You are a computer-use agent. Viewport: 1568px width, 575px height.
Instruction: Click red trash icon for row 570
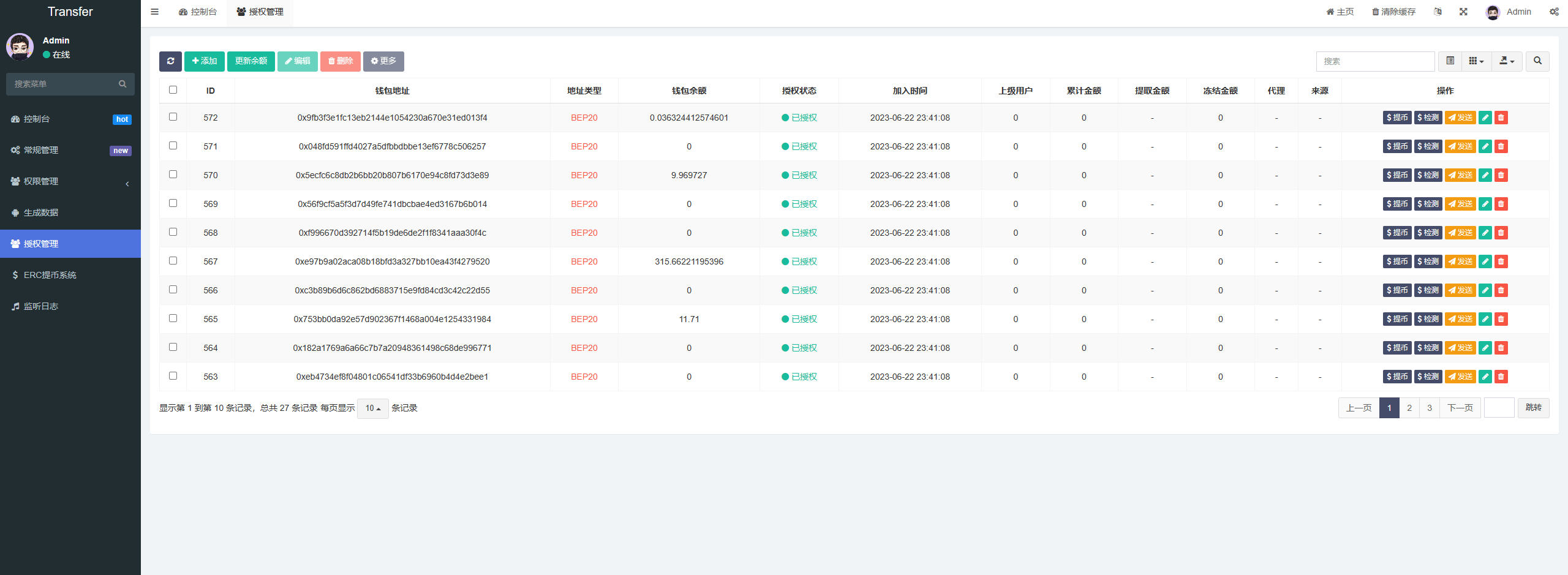pyautogui.click(x=1501, y=175)
